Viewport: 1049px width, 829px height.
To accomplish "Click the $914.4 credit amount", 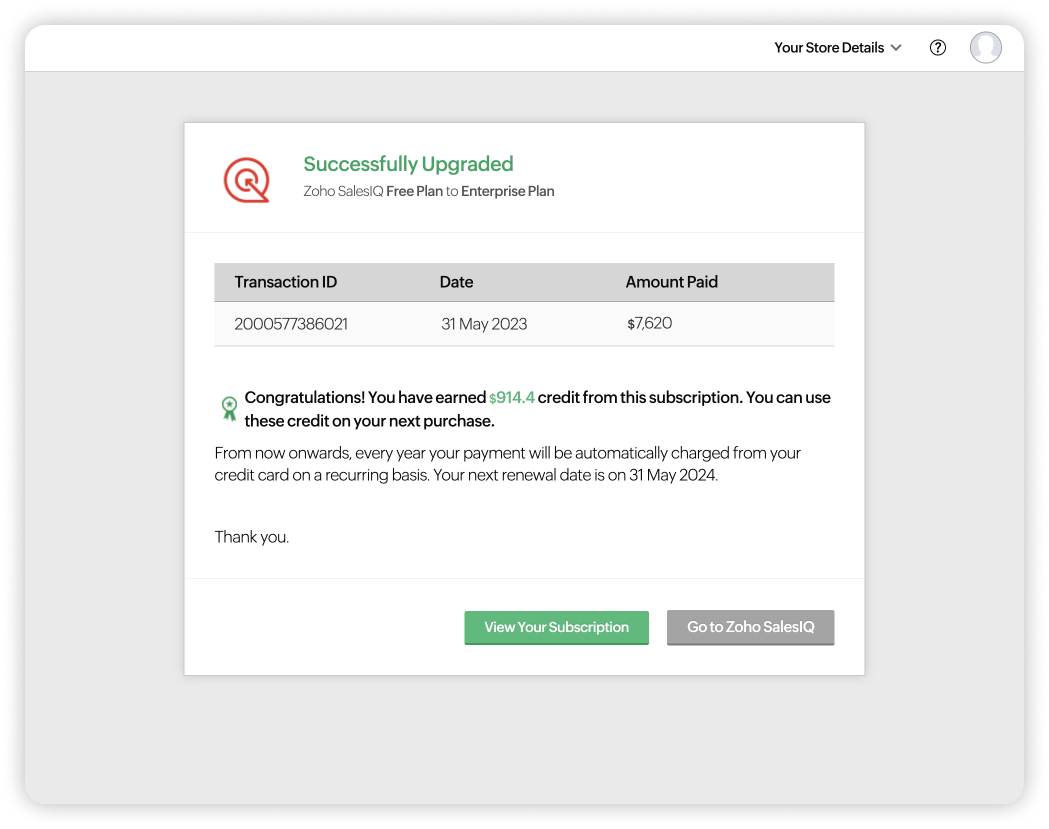I will tap(511, 397).
